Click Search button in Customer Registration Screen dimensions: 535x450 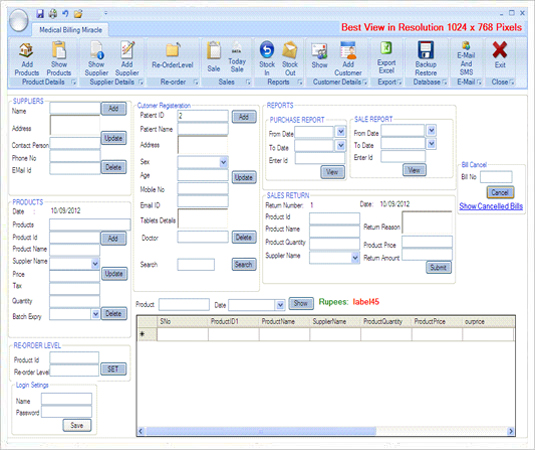click(244, 264)
